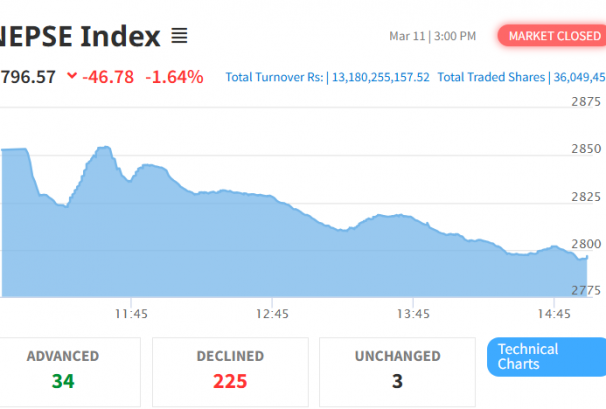Click the -46.78 point change value
This screenshot has width=606, height=409.
[110, 76]
